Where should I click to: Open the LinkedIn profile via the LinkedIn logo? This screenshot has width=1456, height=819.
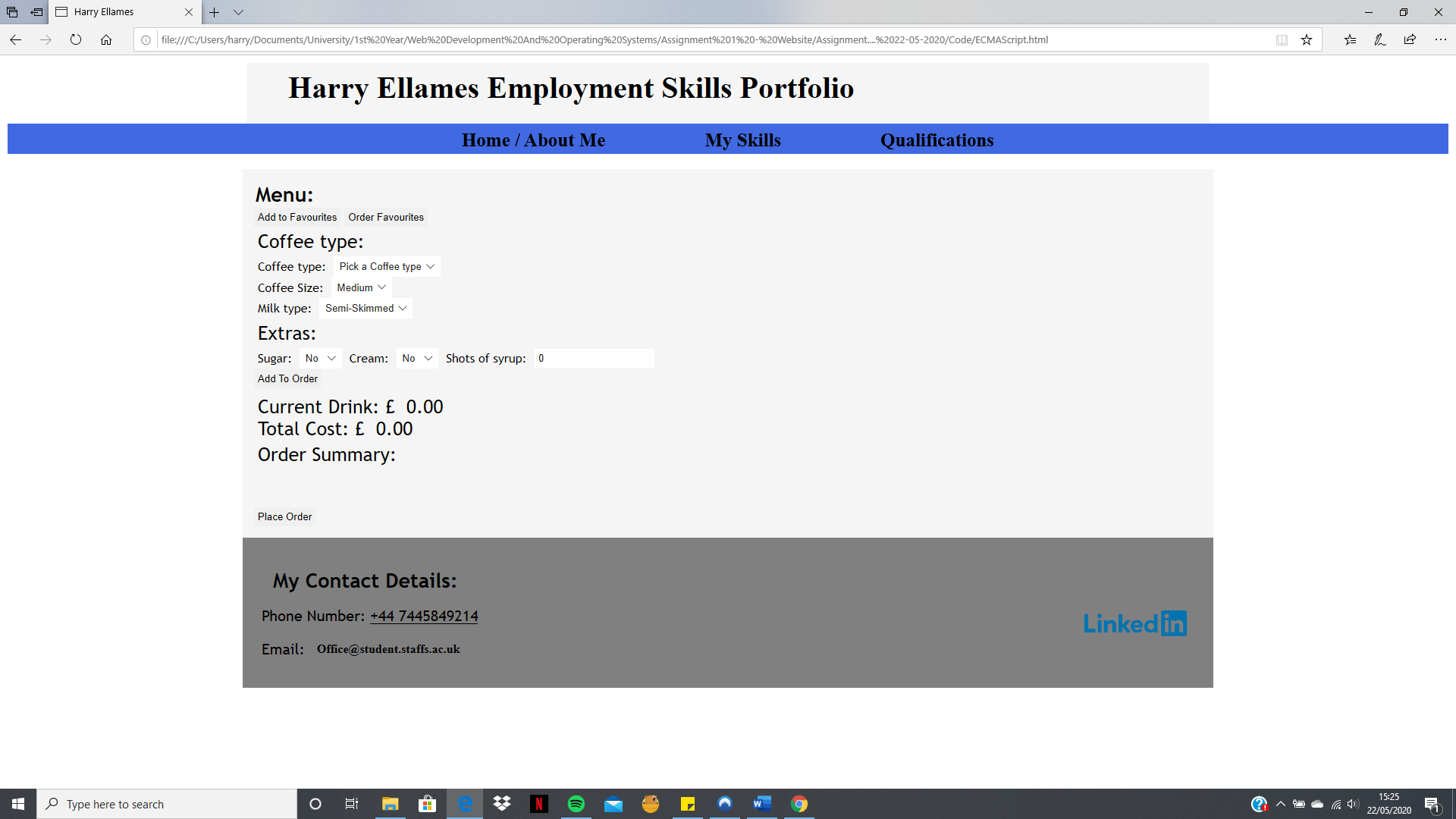[1134, 623]
